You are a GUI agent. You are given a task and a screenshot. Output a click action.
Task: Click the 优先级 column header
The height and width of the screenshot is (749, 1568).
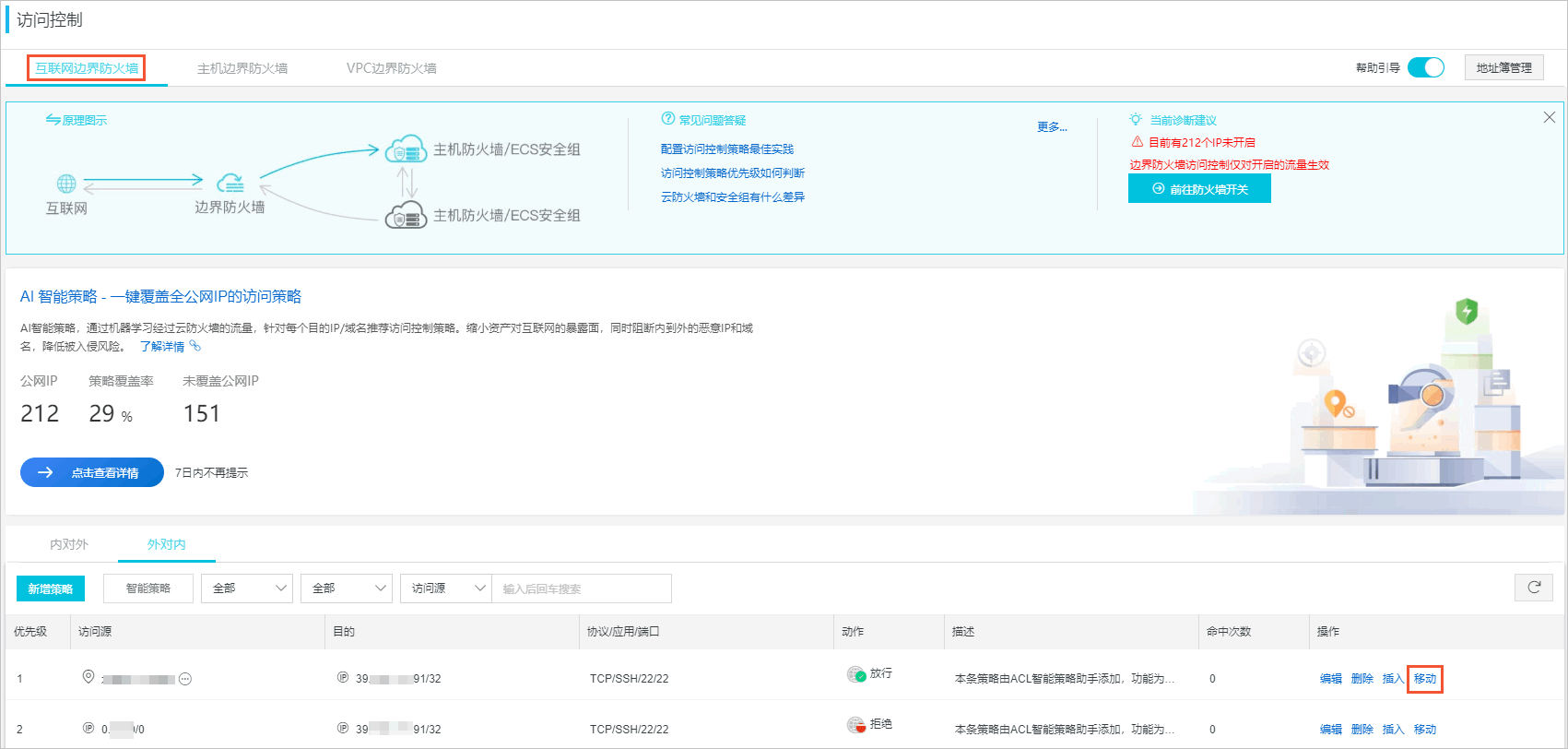click(x=30, y=632)
